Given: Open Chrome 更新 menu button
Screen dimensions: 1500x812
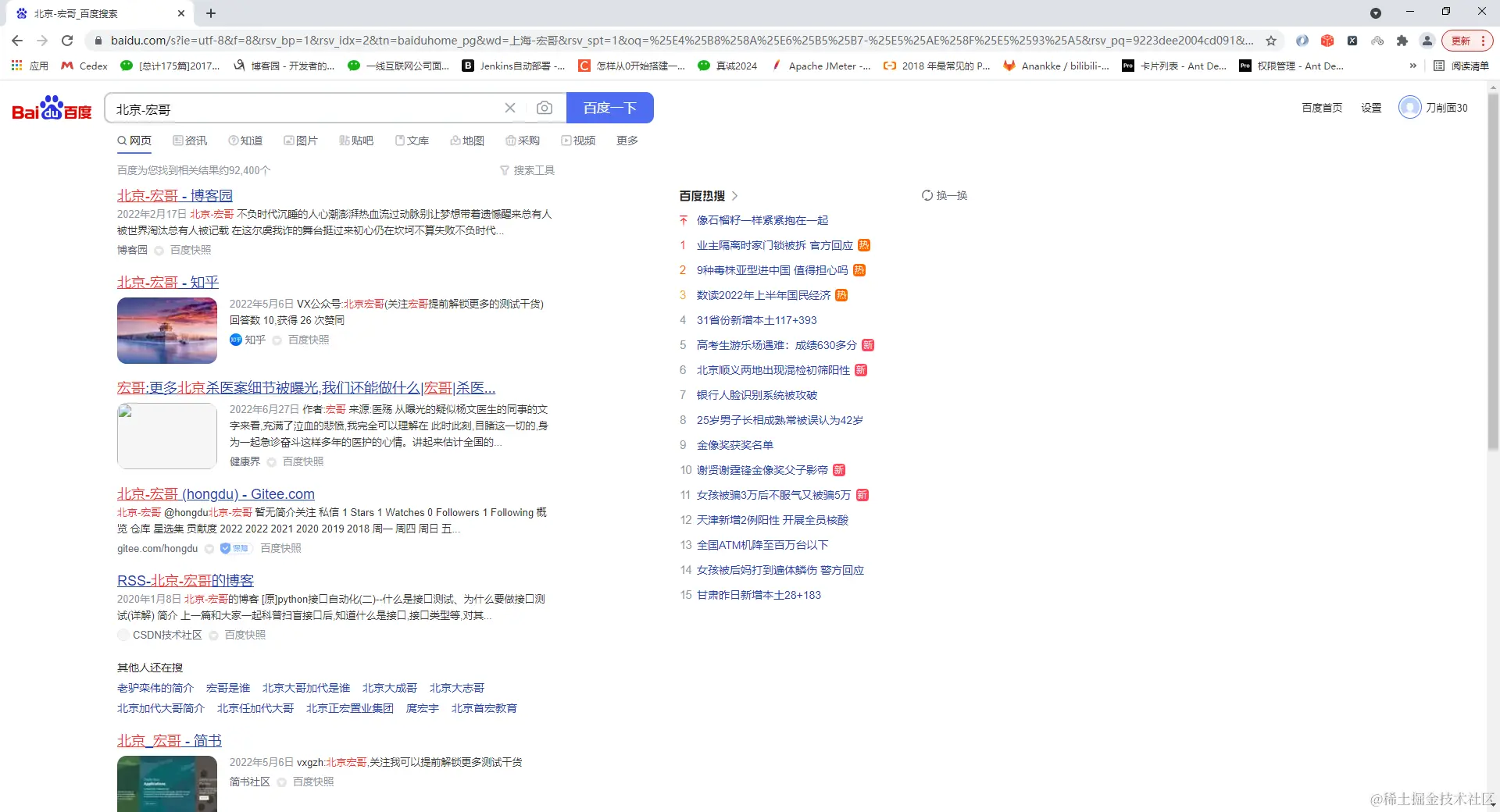Looking at the screenshot, I should point(1466,41).
